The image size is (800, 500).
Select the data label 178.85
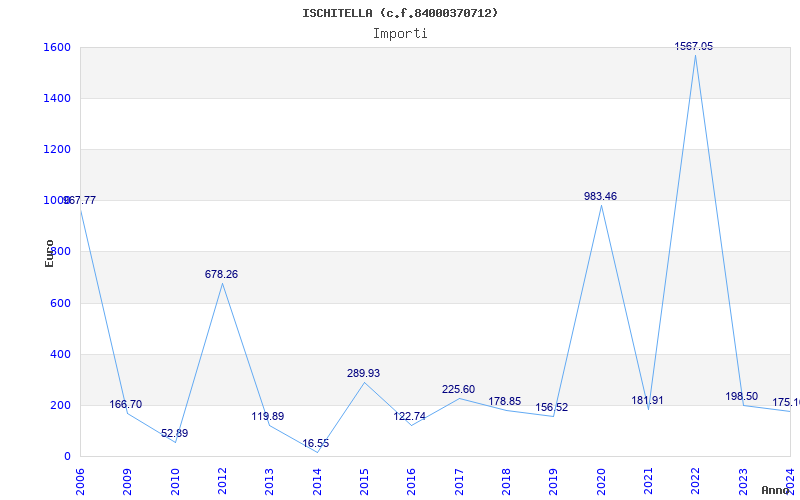pos(505,402)
